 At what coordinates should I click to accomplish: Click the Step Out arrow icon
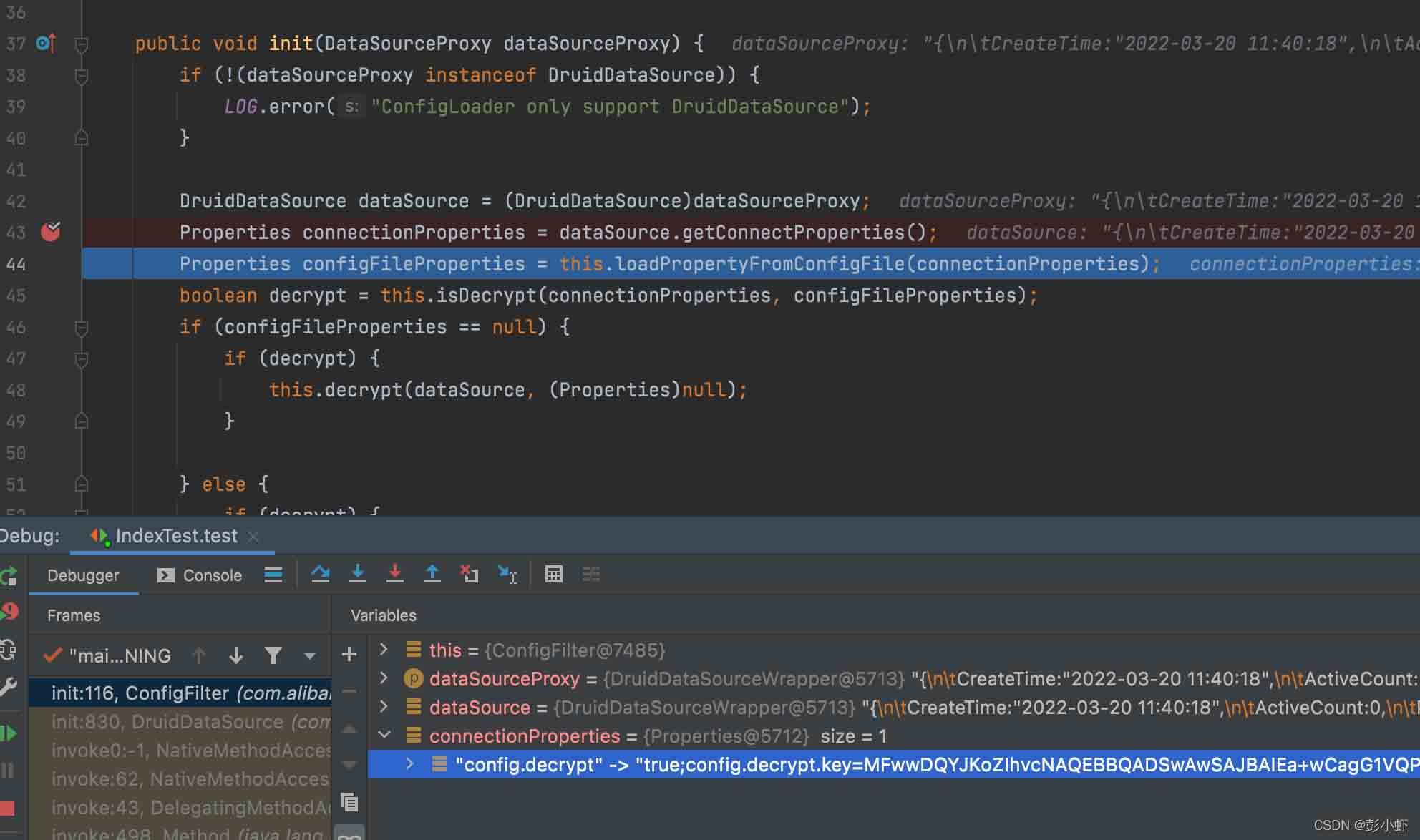click(x=432, y=574)
